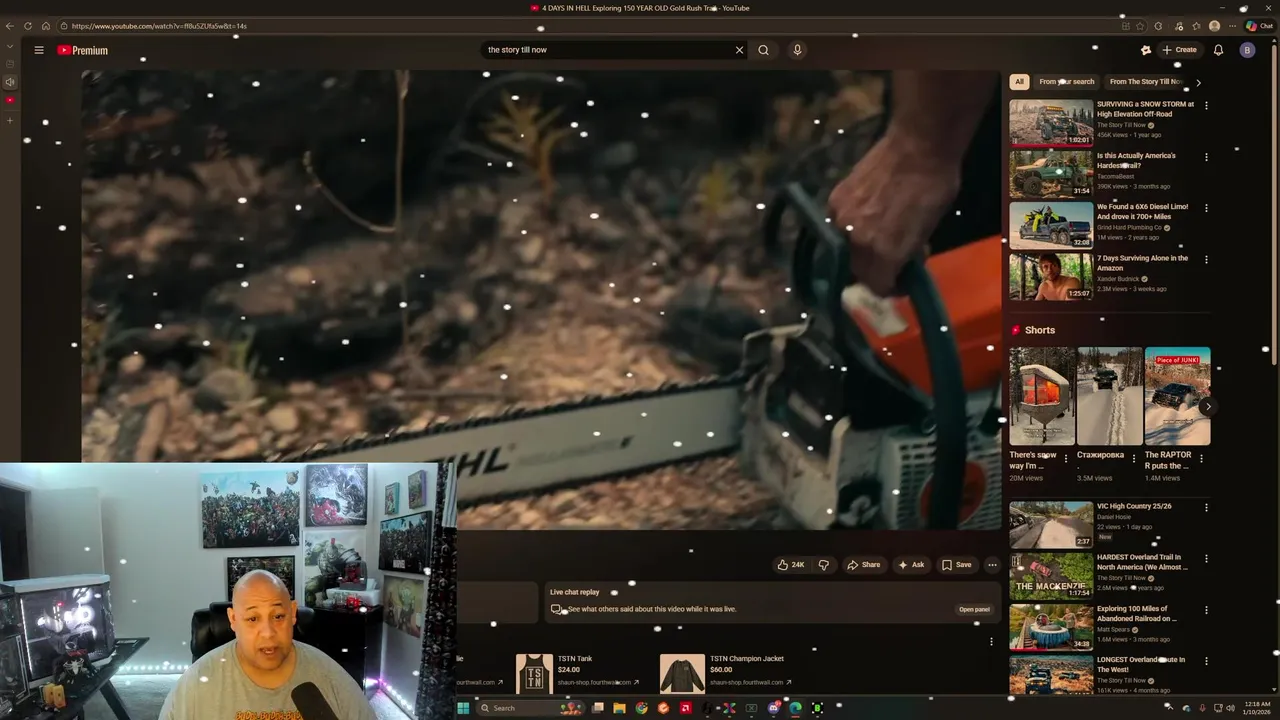1280x720 pixels.
Task: Open File Explorer from the taskbar
Action: 619,708
